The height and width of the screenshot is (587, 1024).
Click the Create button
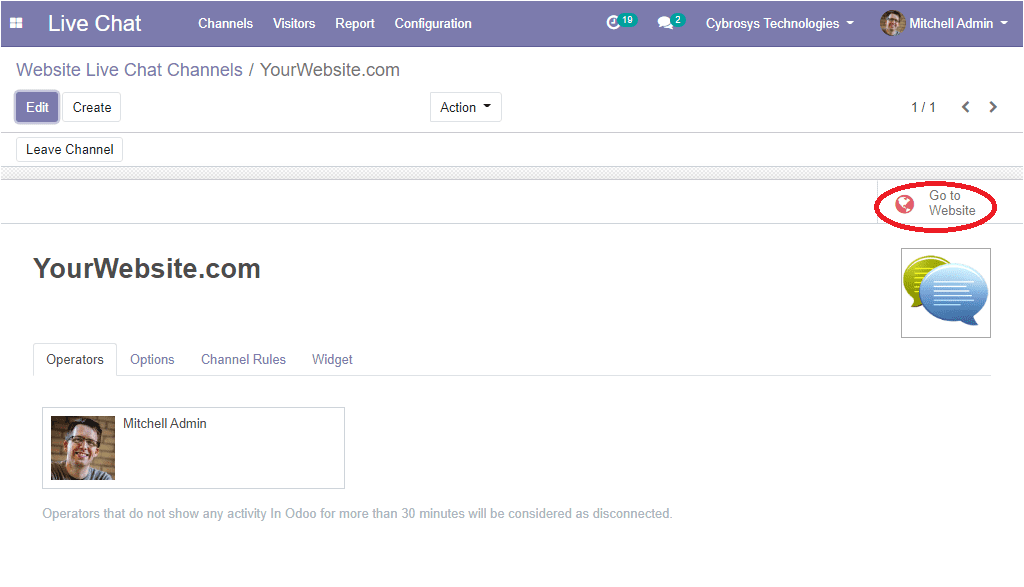click(x=91, y=107)
